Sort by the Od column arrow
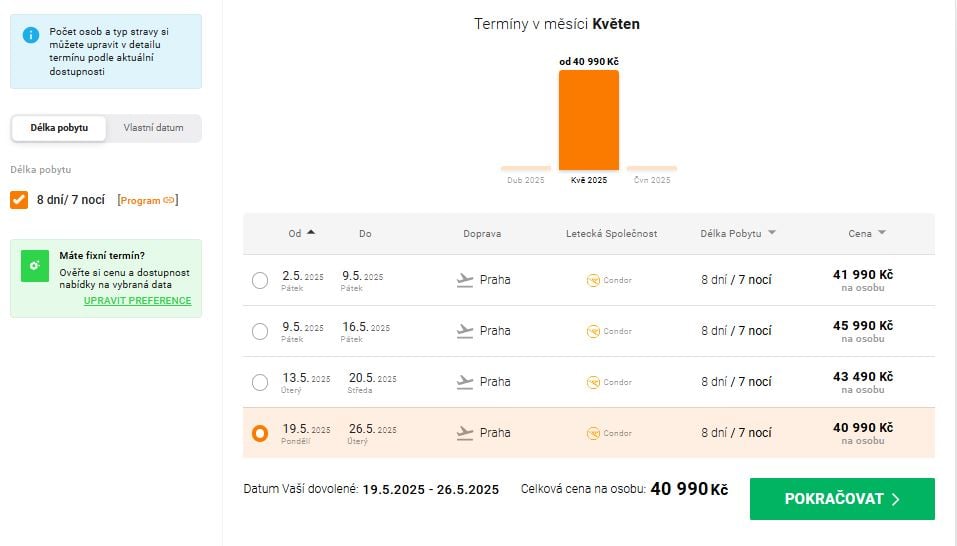The width and height of the screenshot is (957, 546). 311,232
